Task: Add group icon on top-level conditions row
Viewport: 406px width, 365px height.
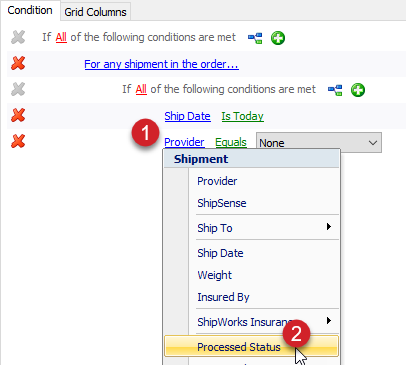Action: click(255, 38)
